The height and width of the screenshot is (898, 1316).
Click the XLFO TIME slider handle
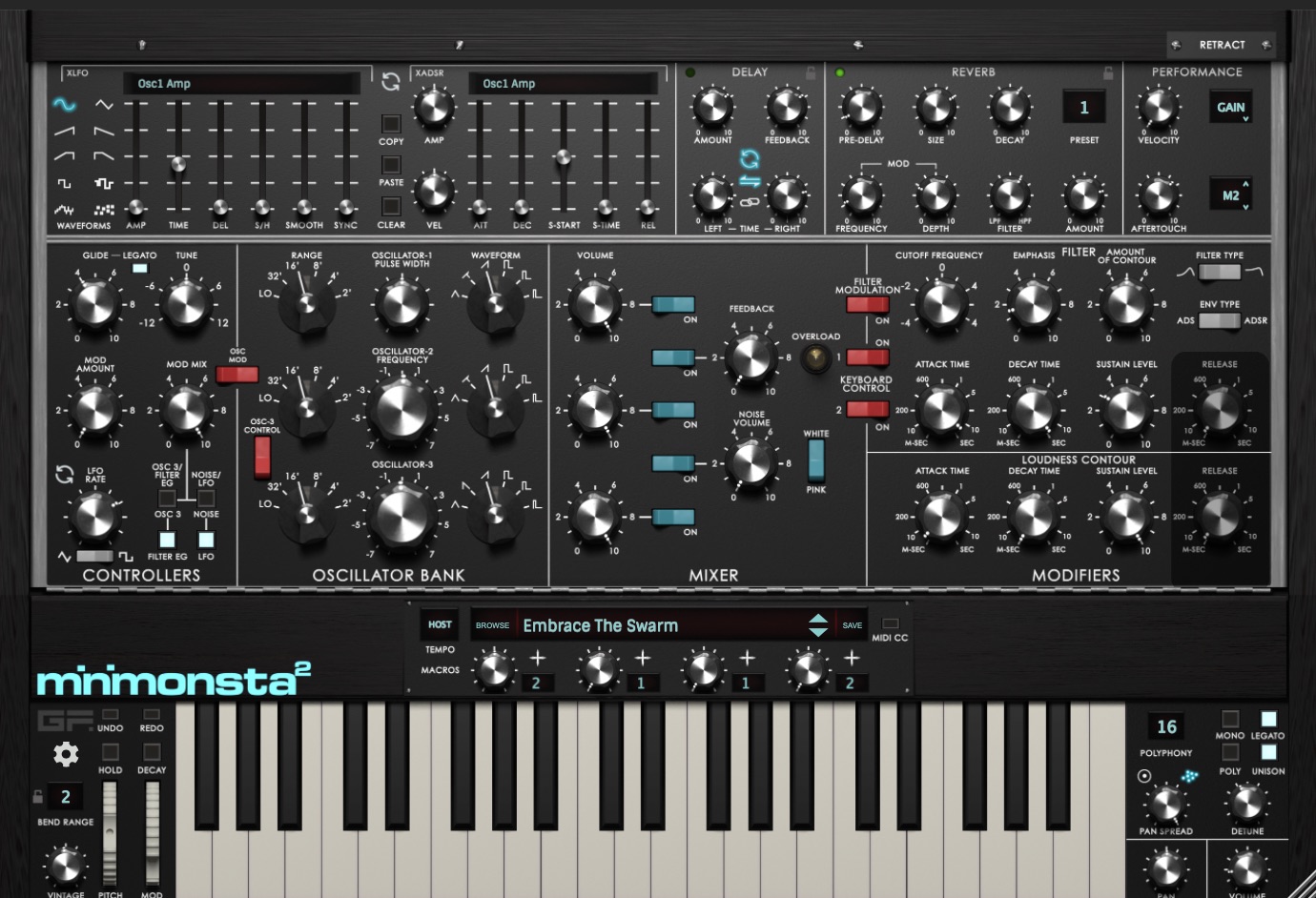(x=178, y=165)
